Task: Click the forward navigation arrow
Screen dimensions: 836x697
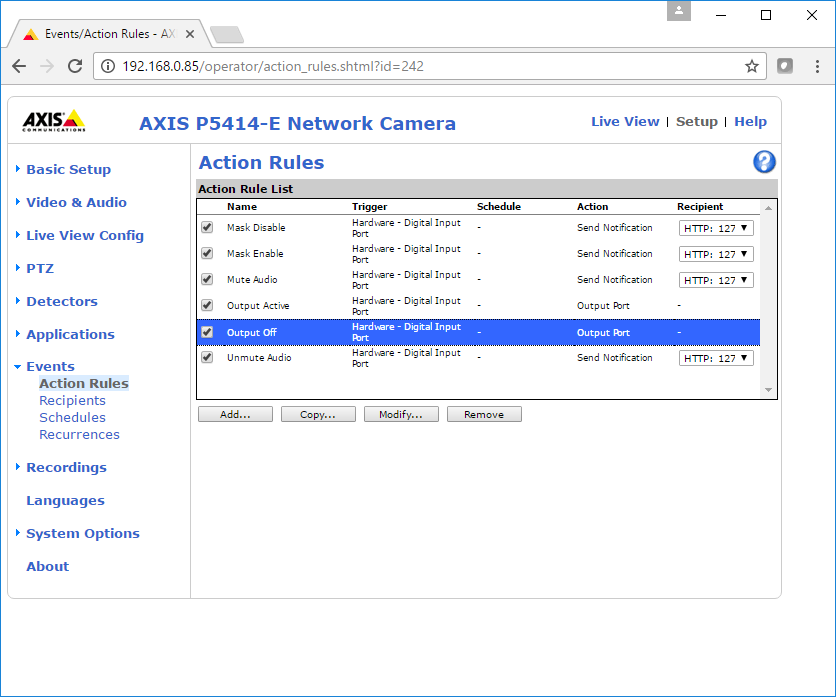Action: (x=47, y=66)
